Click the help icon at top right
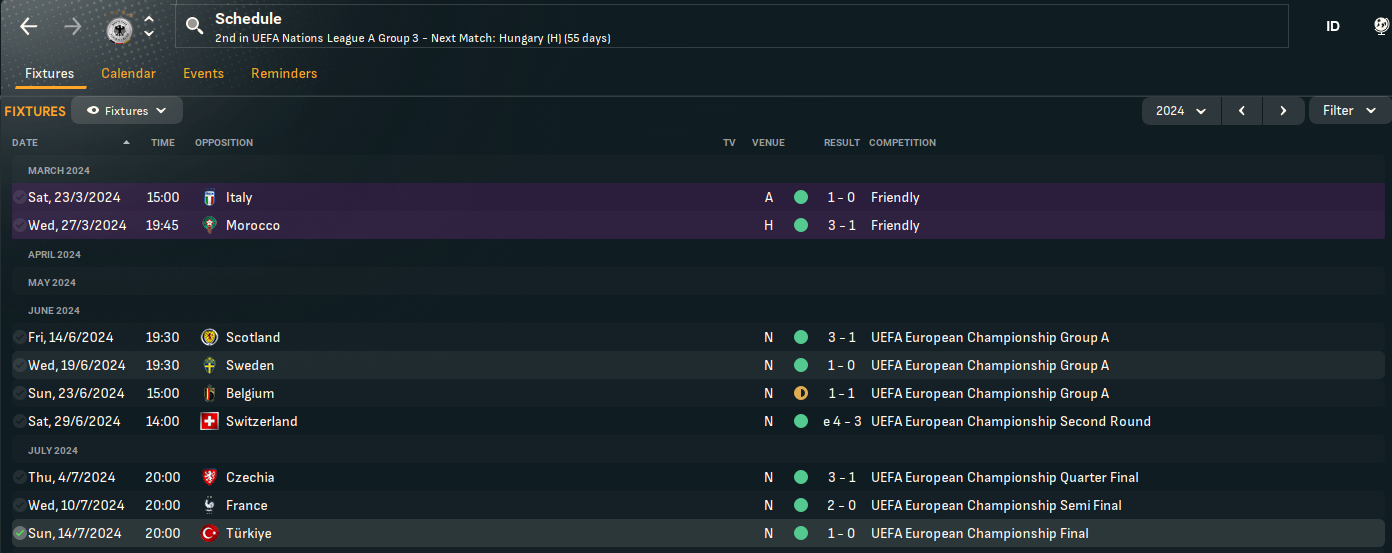 tap(1381, 27)
